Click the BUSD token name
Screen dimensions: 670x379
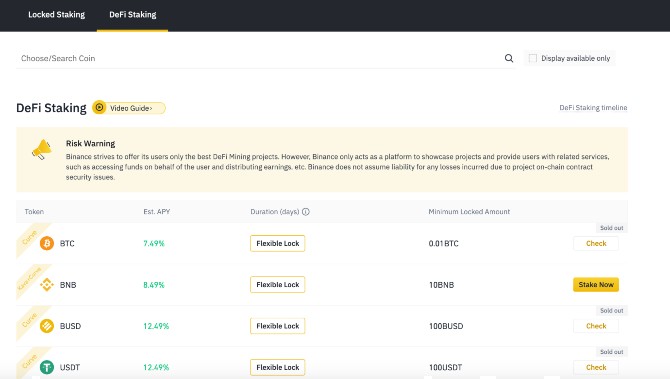70,326
